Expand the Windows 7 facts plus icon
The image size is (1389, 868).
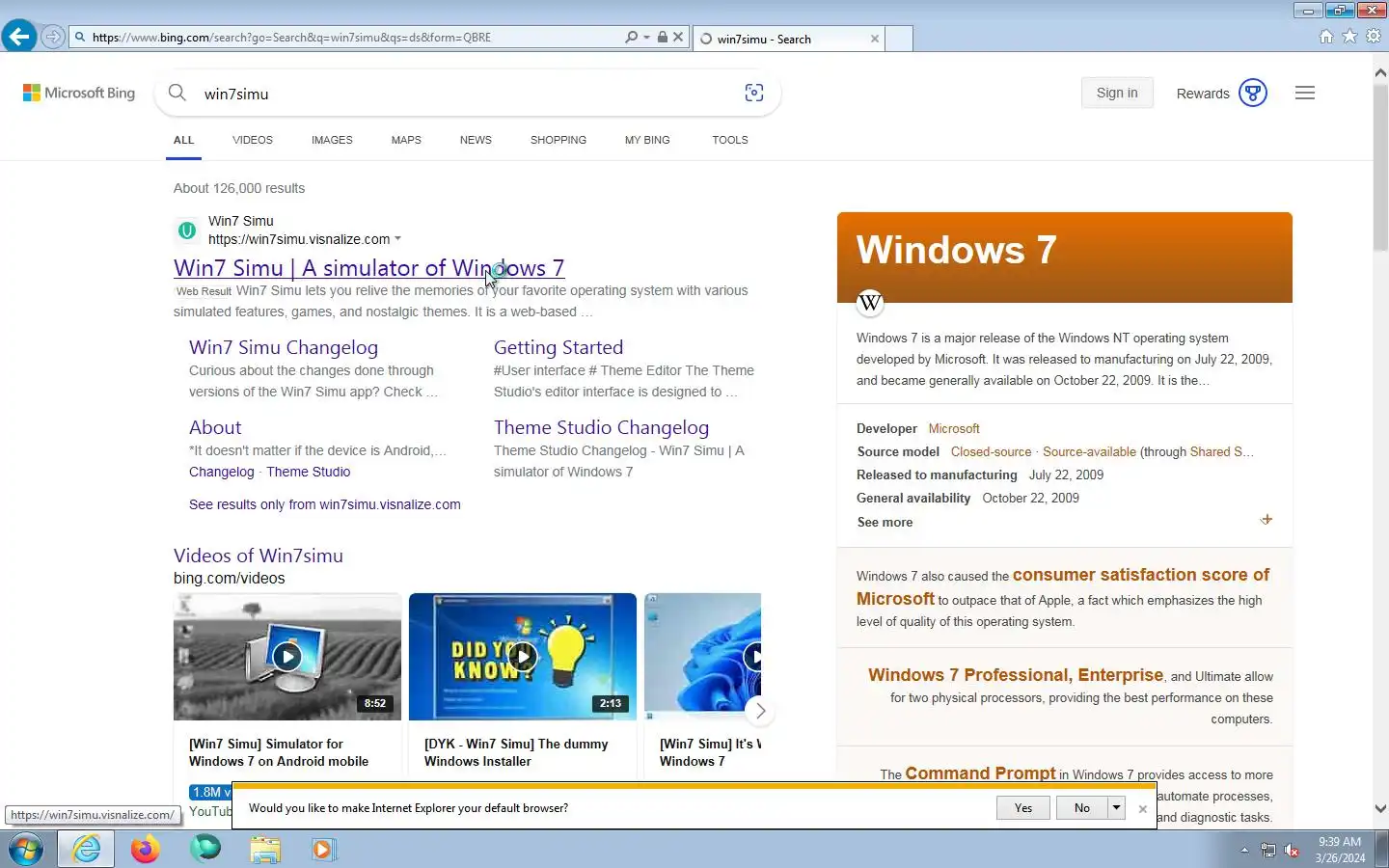pos(1266,520)
